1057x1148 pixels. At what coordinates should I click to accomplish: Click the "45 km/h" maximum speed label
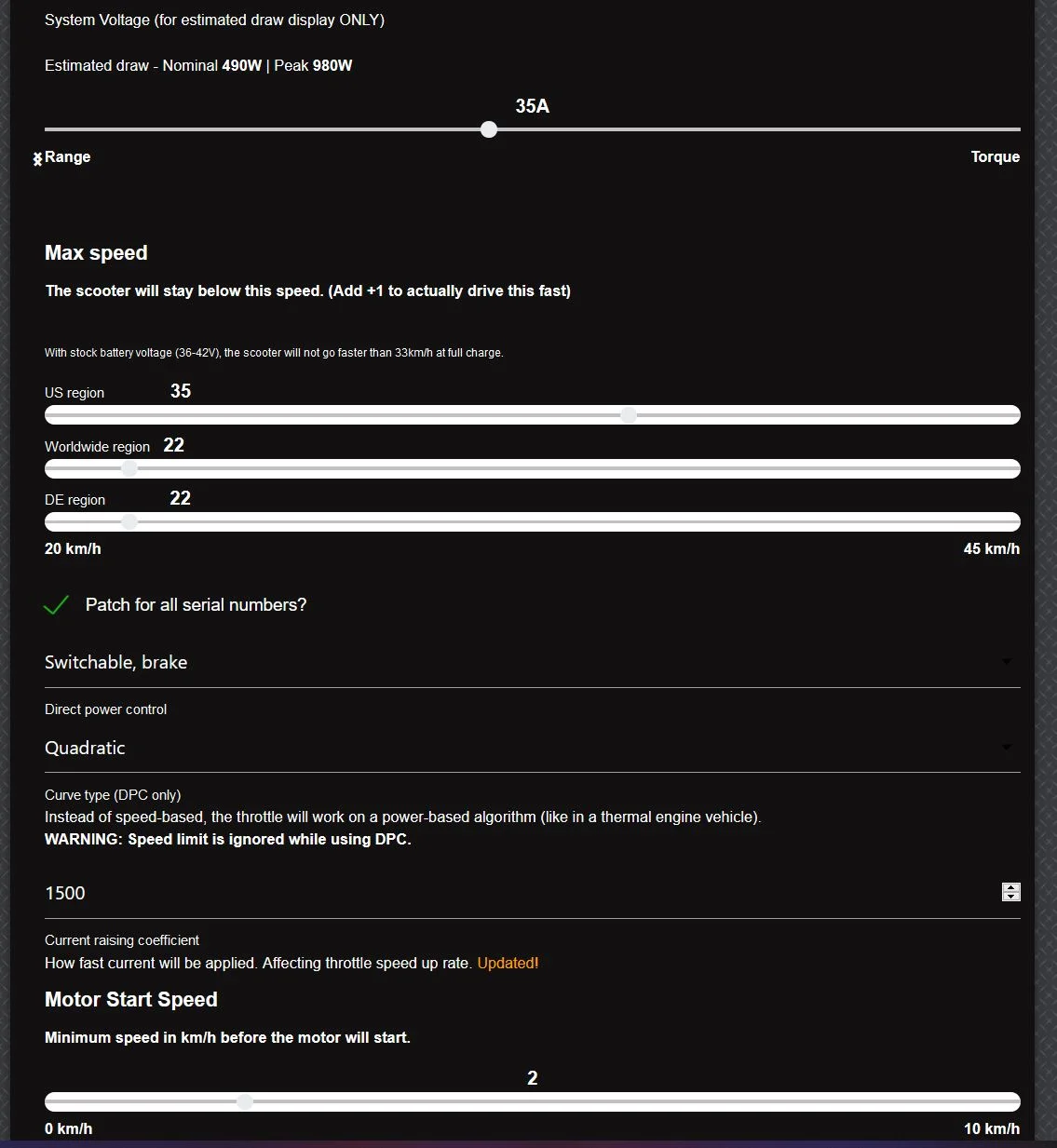point(991,549)
